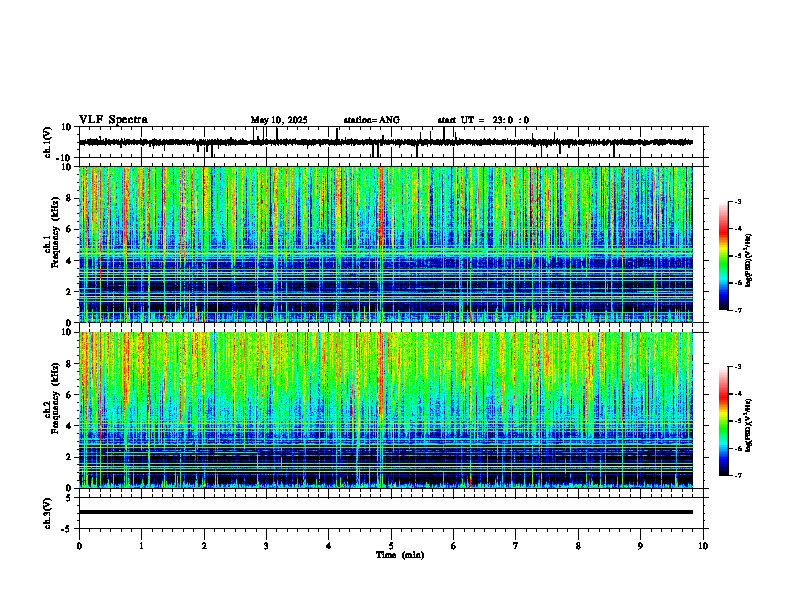Click the "6" kHz tick of ch.2 spectrogram

tap(70, 395)
